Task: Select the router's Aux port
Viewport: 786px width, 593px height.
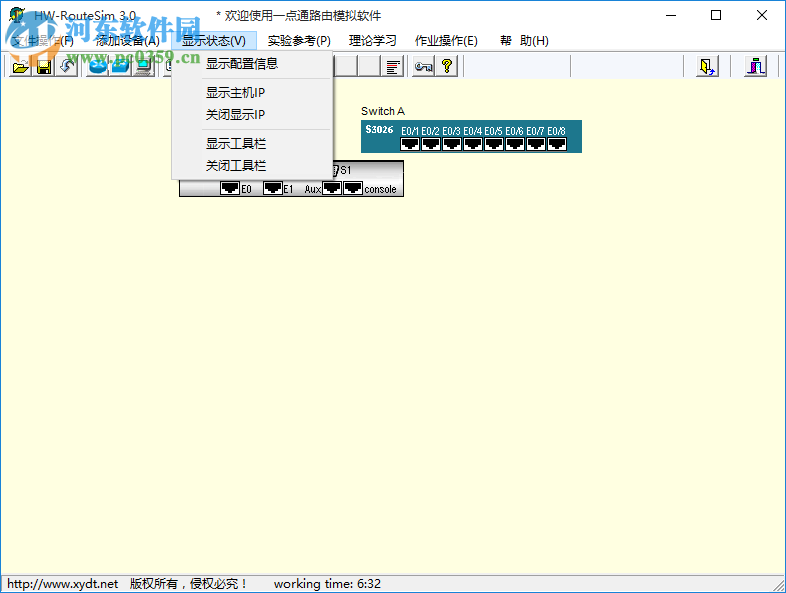Action: click(x=332, y=188)
